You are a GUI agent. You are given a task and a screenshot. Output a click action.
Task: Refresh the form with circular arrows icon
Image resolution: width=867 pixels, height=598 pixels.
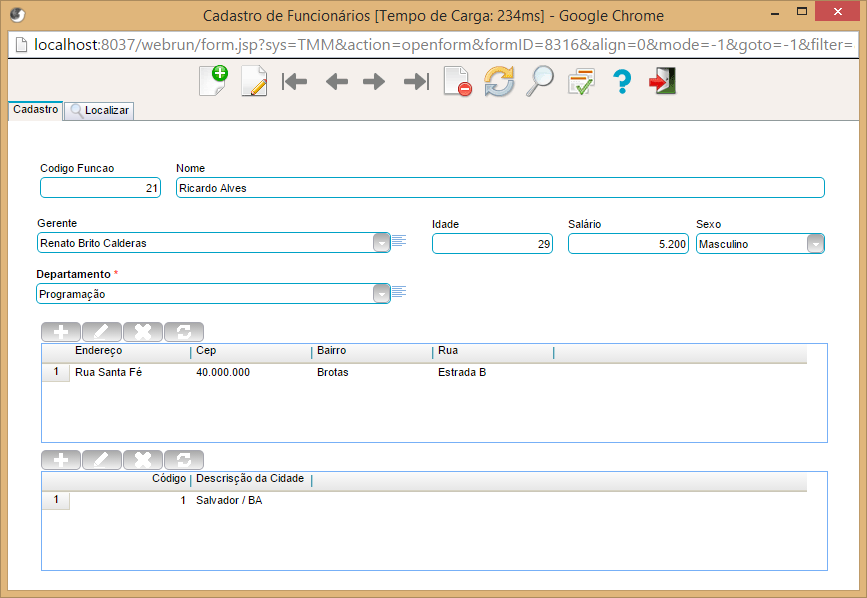(x=498, y=82)
